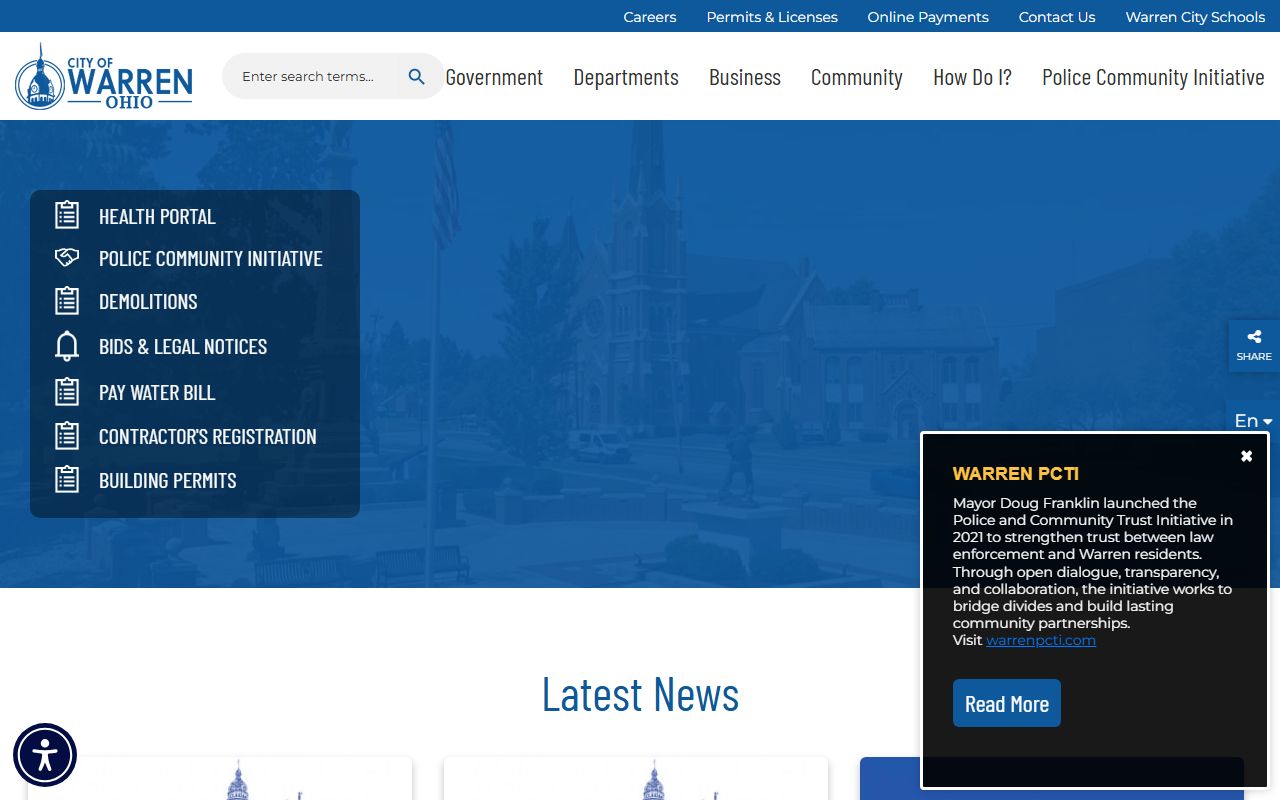Click the bell icon for Bids & Legal Notices

point(67,346)
